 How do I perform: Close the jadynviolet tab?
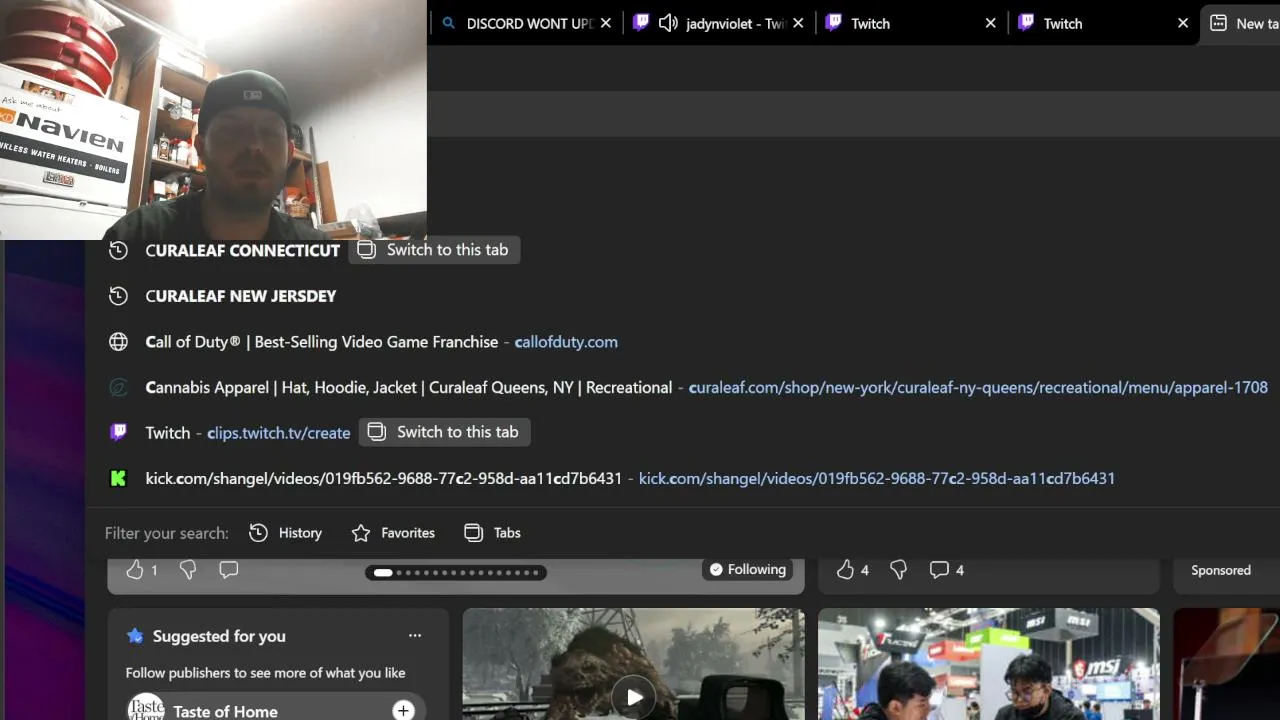(798, 23)
